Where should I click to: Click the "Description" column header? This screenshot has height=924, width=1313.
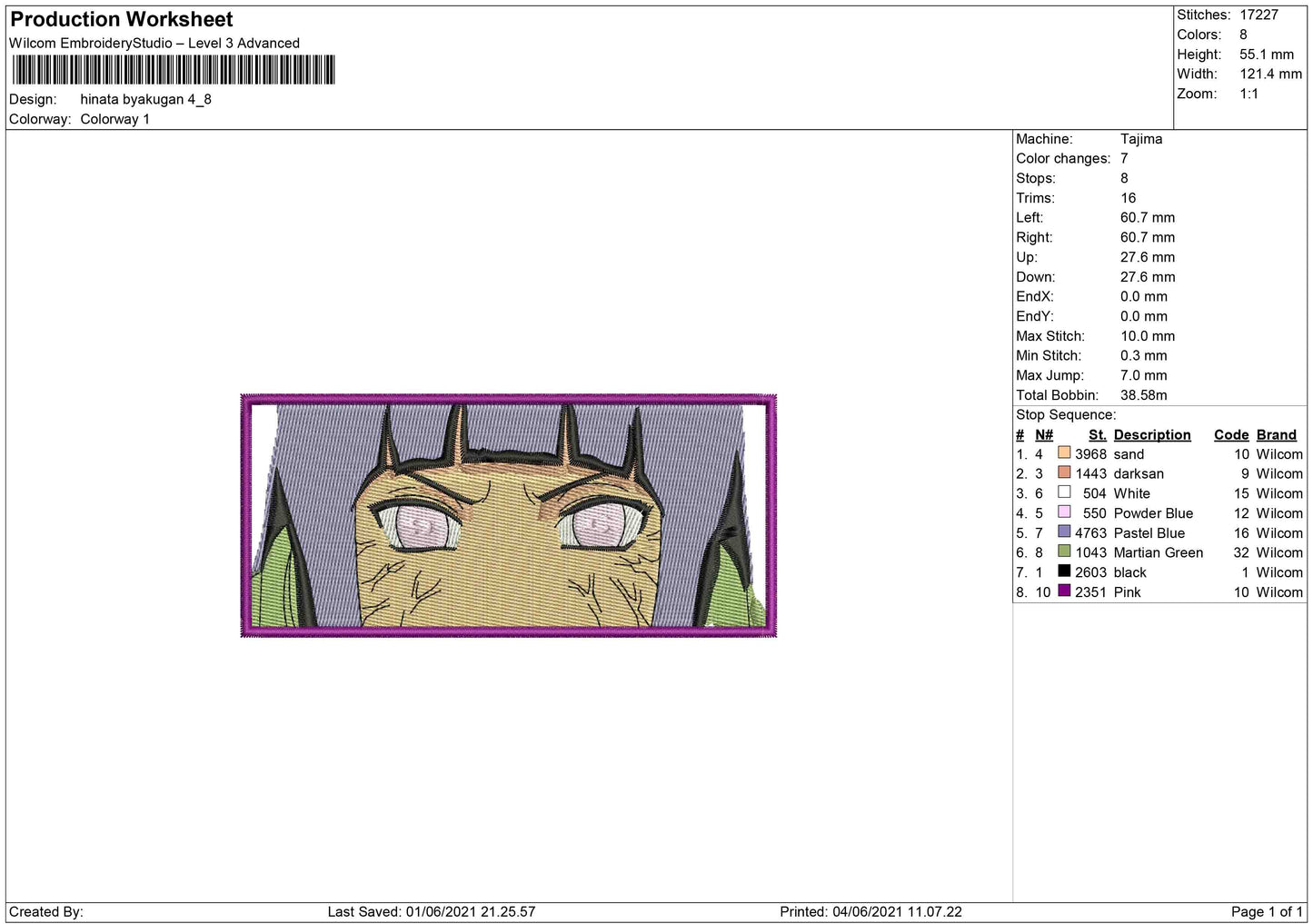[x=1152, y=435]
